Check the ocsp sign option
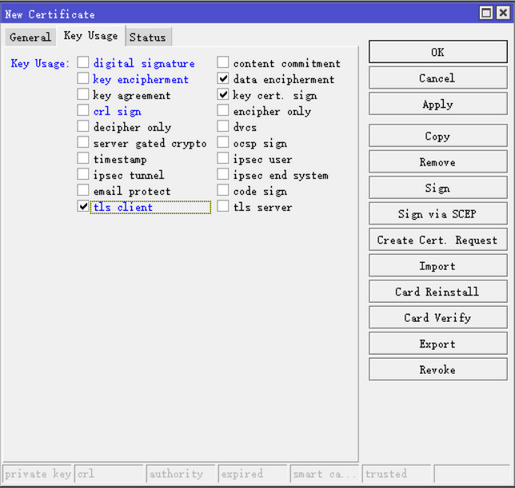Screen dimensions: 515x488 pyautogui.click(x=223, y=142)
